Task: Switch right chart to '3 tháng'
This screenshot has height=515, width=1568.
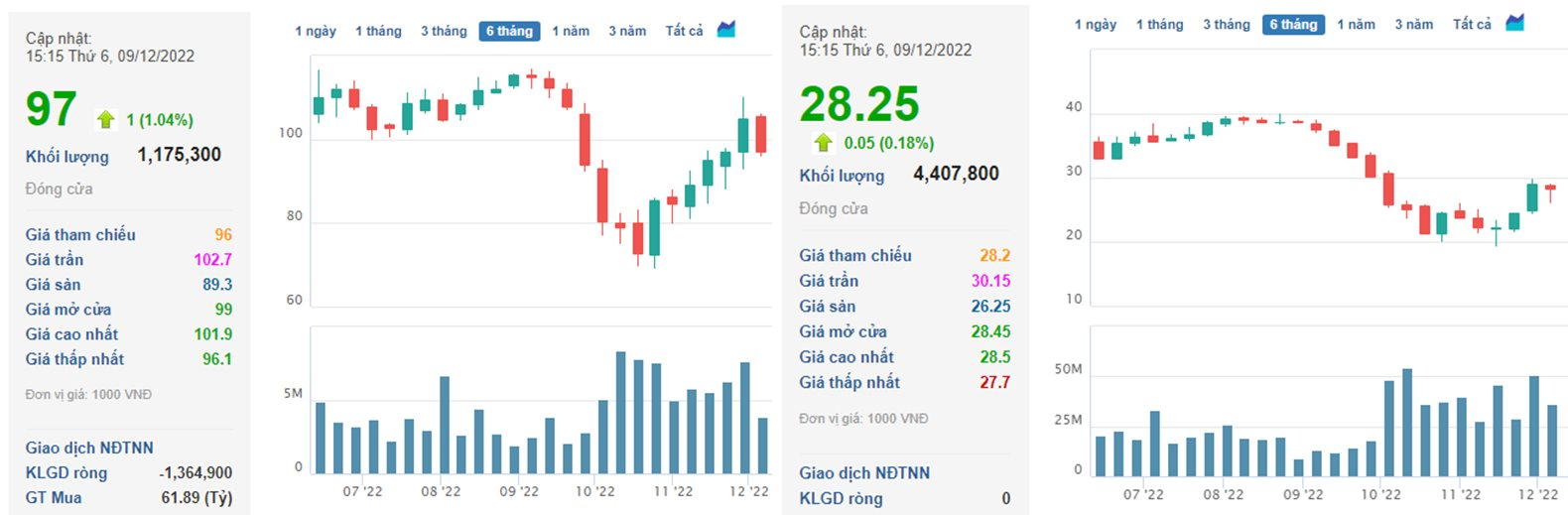Action: pos(1227,24)
